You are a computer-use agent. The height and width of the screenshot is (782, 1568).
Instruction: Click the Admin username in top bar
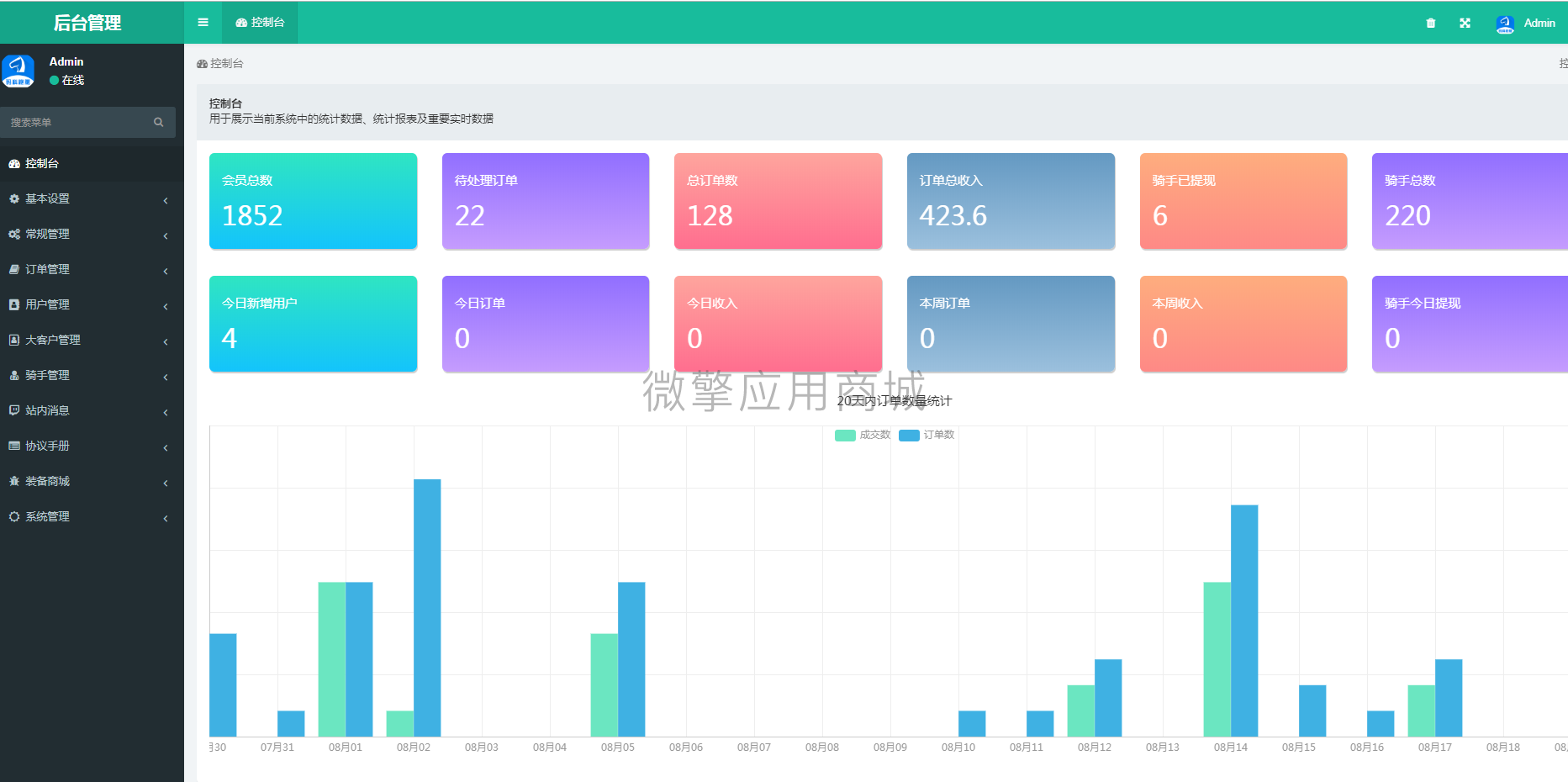pyautogui.click(x=1539, y=23)
